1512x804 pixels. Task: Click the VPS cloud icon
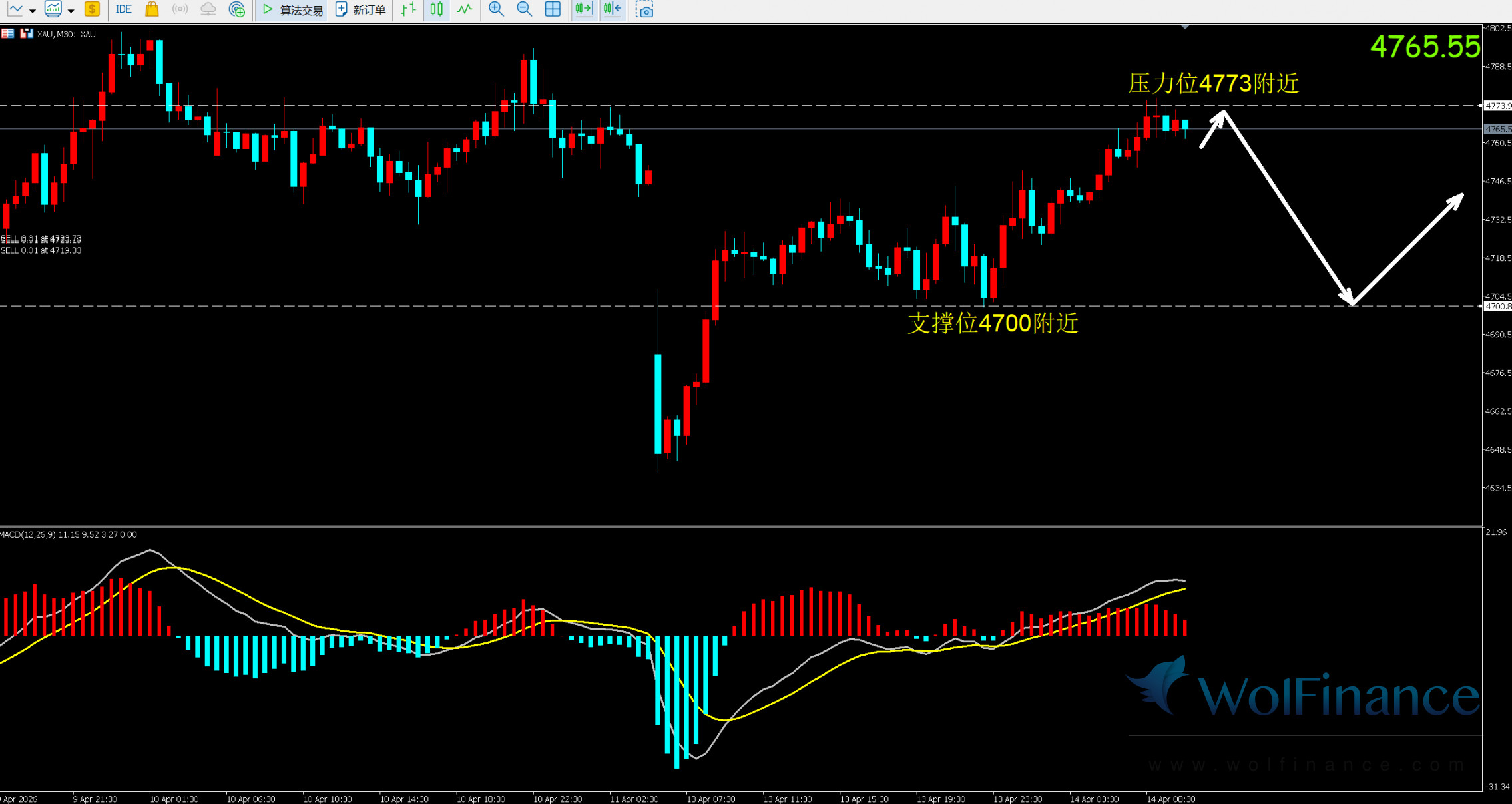(x=208, y=9)
